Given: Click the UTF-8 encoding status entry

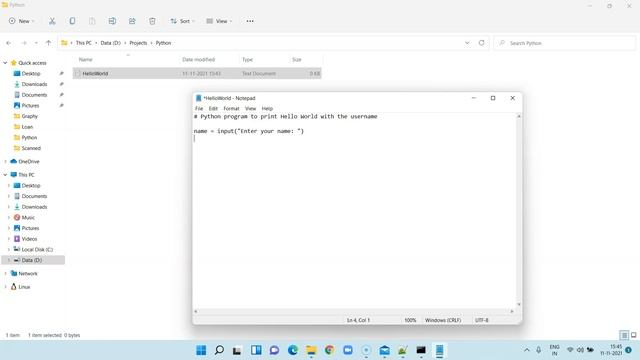Looking at the screenshot, I should pos(482,320).
